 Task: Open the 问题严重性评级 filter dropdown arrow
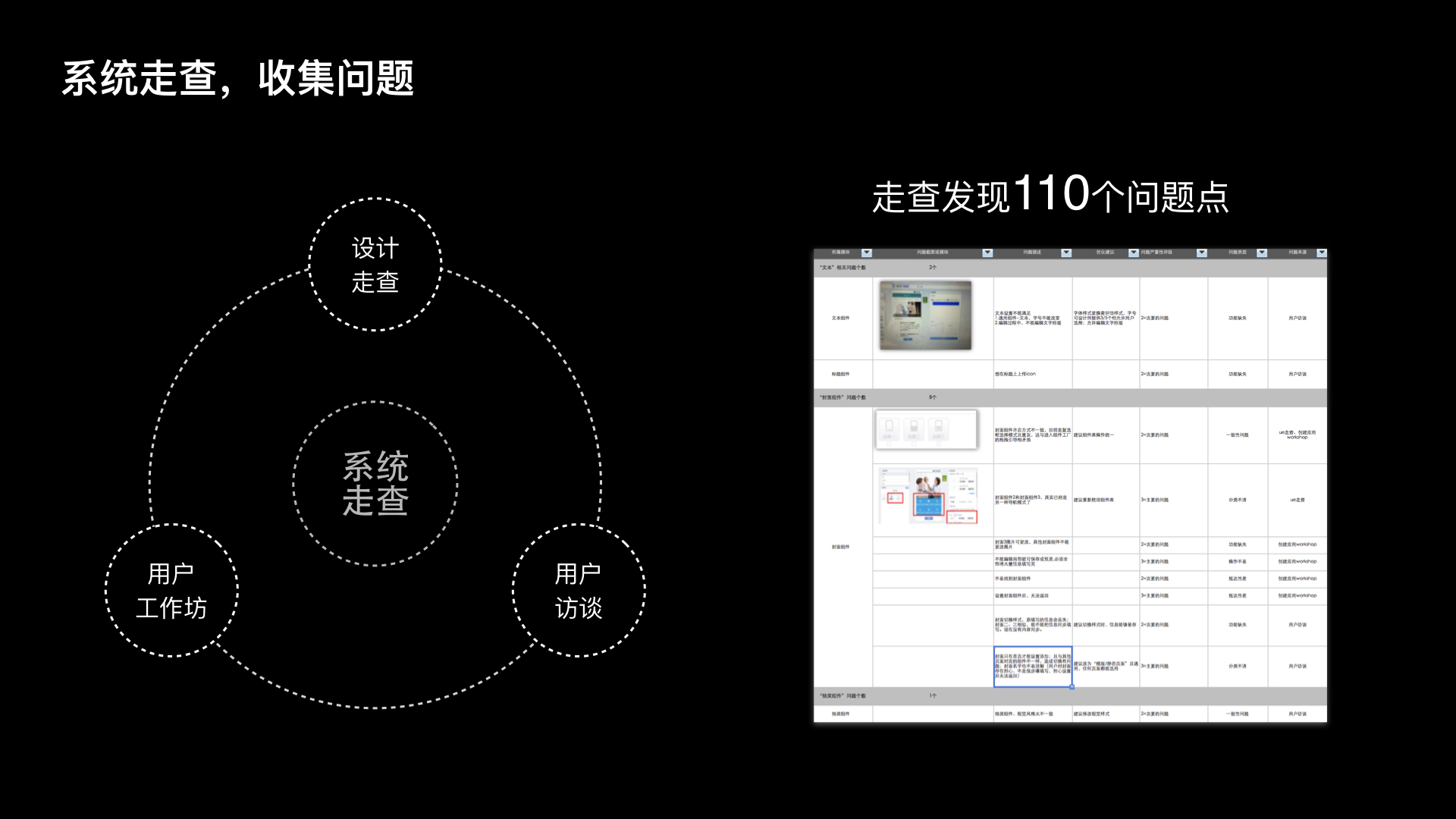coord(1202,253)
